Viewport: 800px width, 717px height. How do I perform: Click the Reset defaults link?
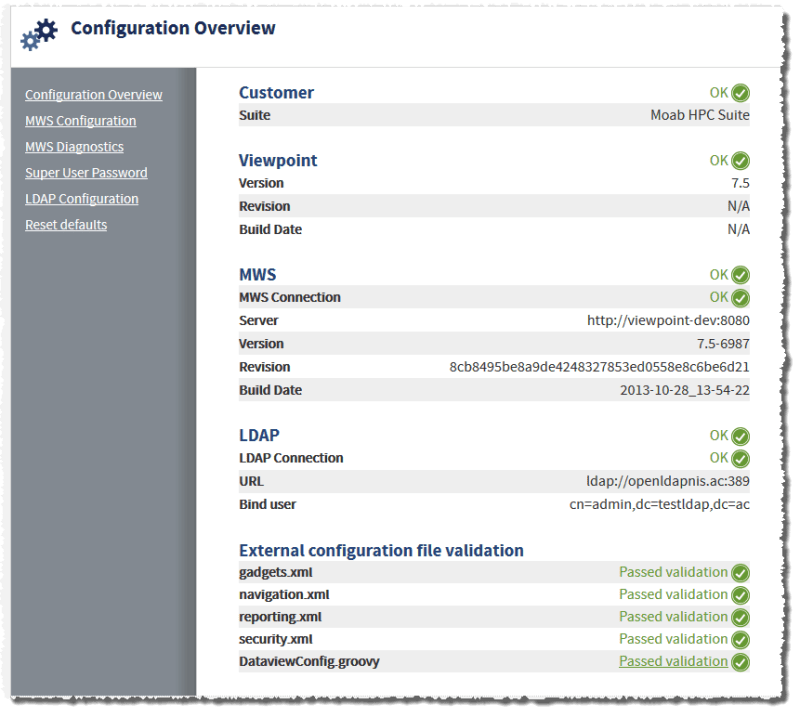click(x=66, y=225)
